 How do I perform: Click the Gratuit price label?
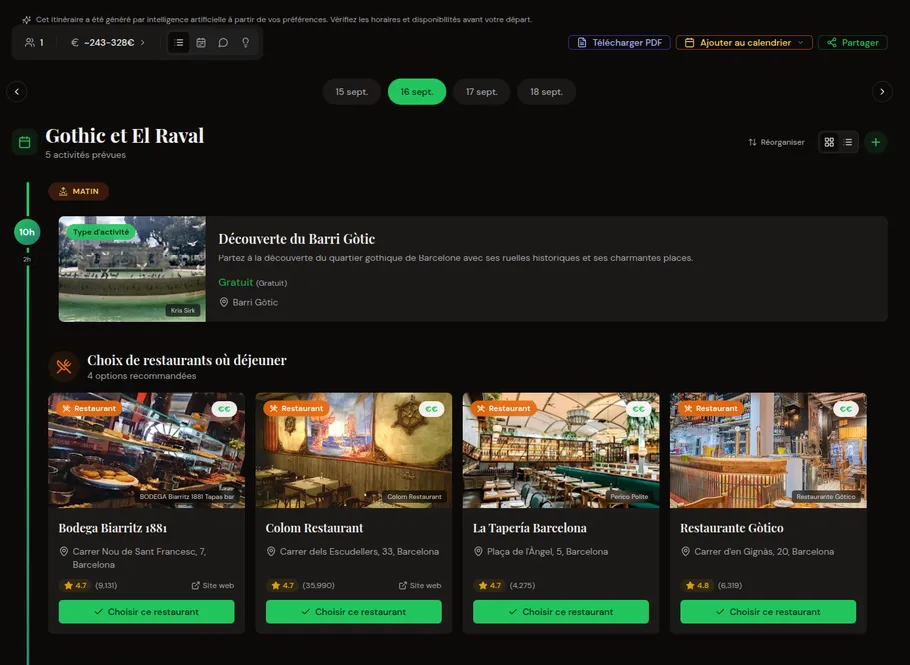click(x=236, y=282)
